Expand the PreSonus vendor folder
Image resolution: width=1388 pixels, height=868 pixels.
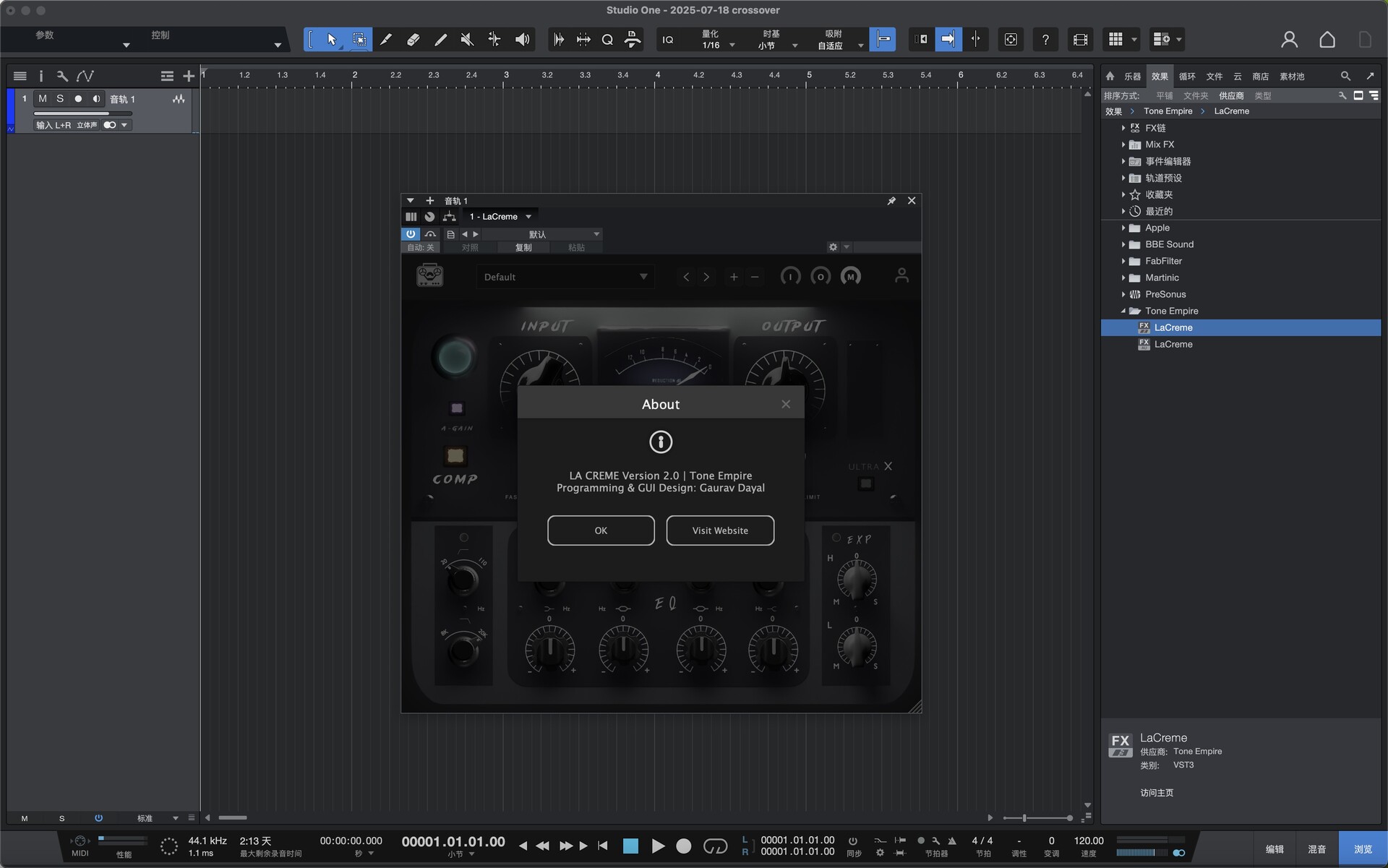pyautogui.click(x=1123, y=294)
